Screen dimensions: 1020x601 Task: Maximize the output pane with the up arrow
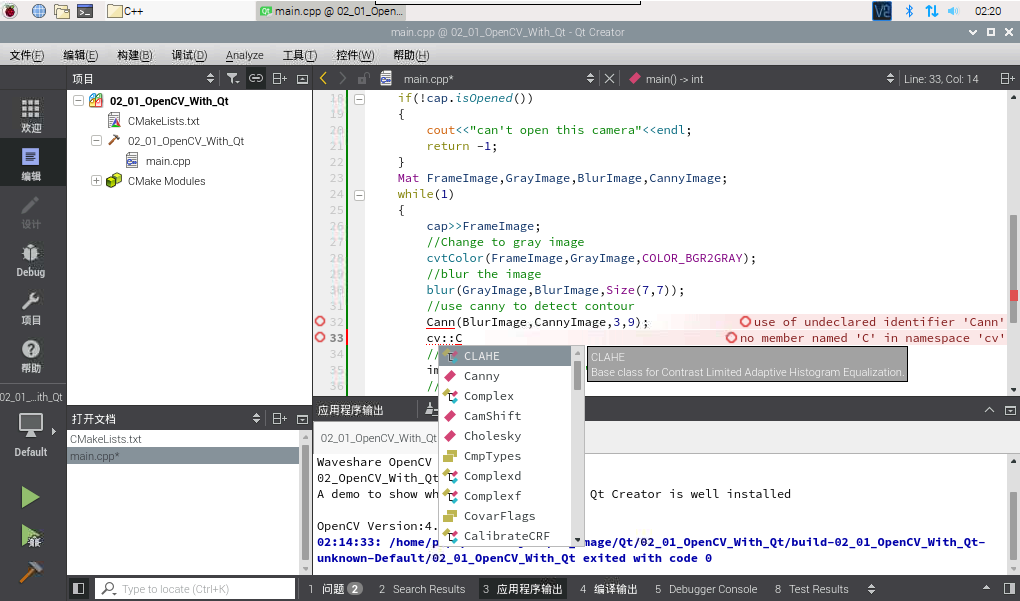tap(989, 410)
